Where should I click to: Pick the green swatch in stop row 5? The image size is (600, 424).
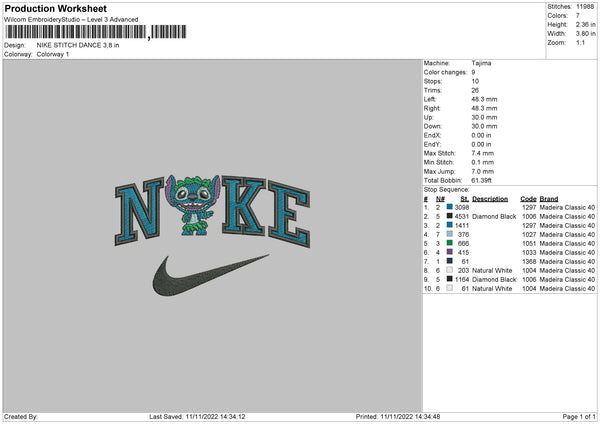pos(450,243)
